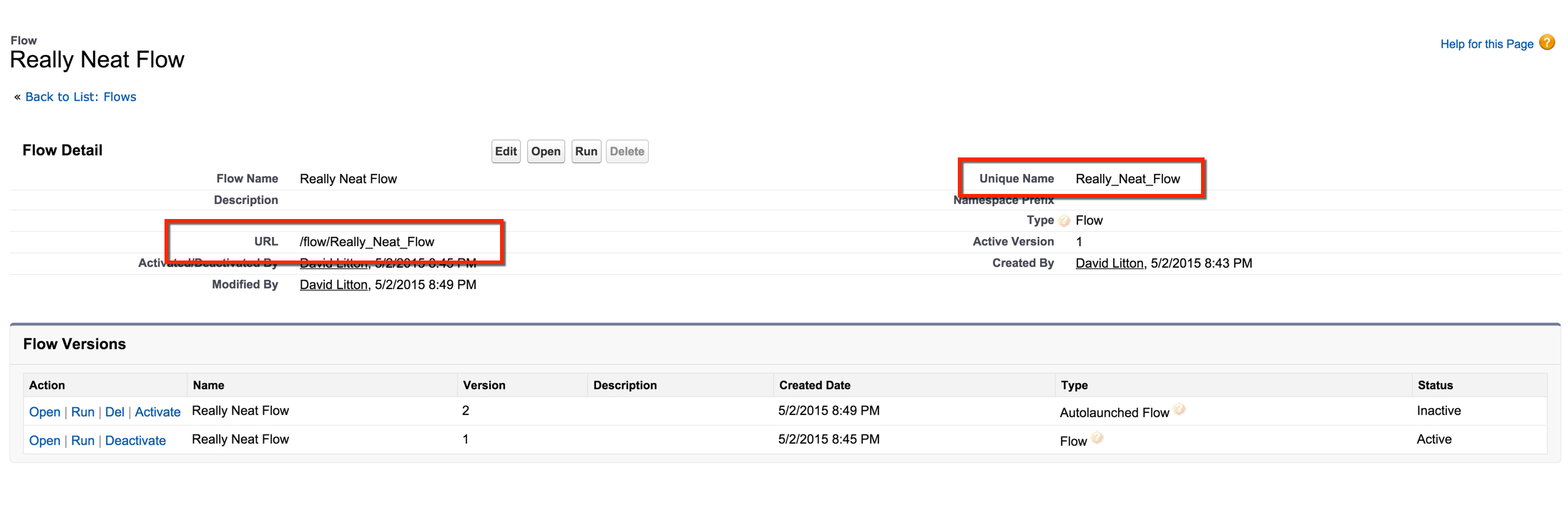The height and width of the screenshot is (516, 1568).
Task: Click the Delete button in Flow Detail
Action: coord(627,152)
